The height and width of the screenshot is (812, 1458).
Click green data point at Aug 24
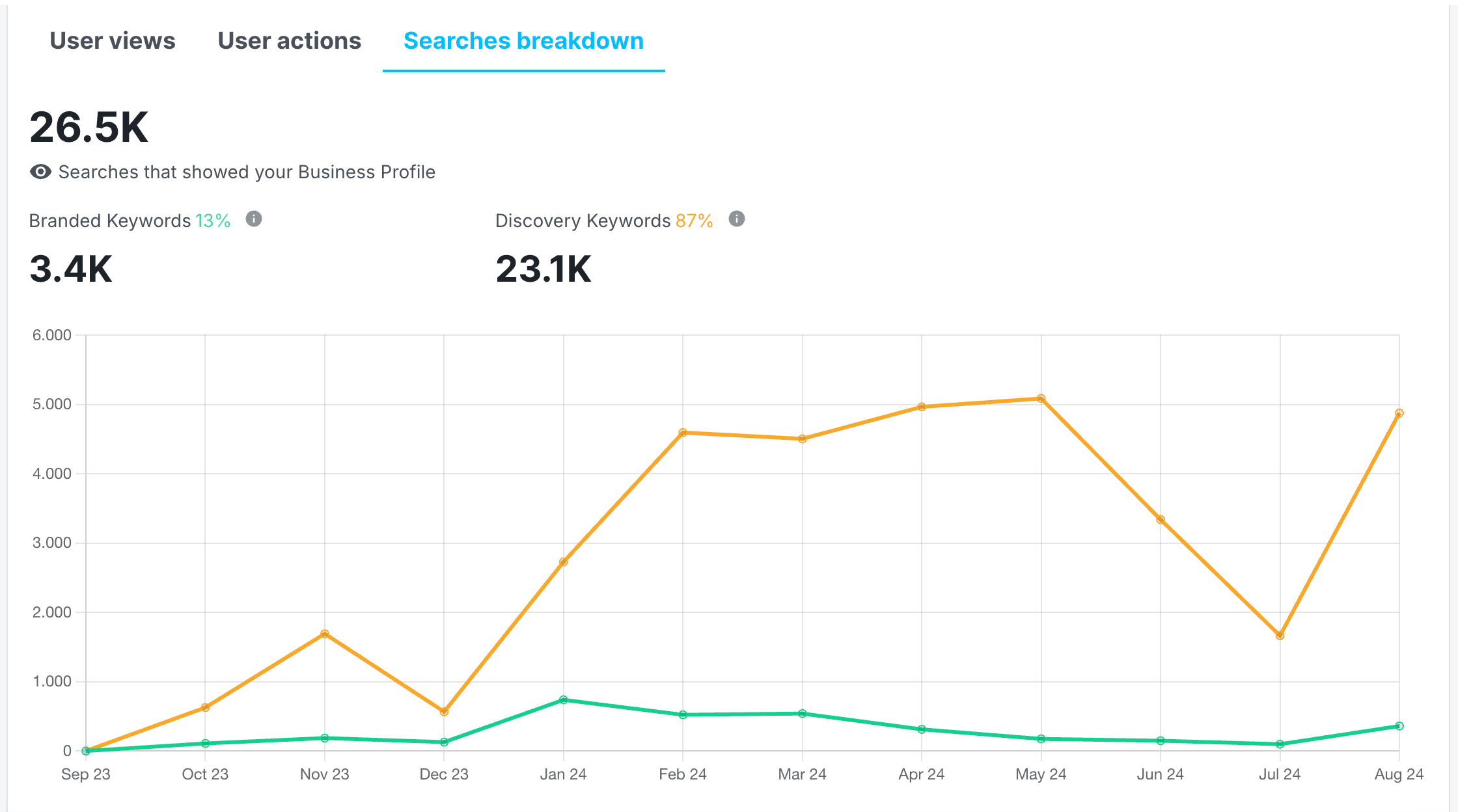point(1399,726)
